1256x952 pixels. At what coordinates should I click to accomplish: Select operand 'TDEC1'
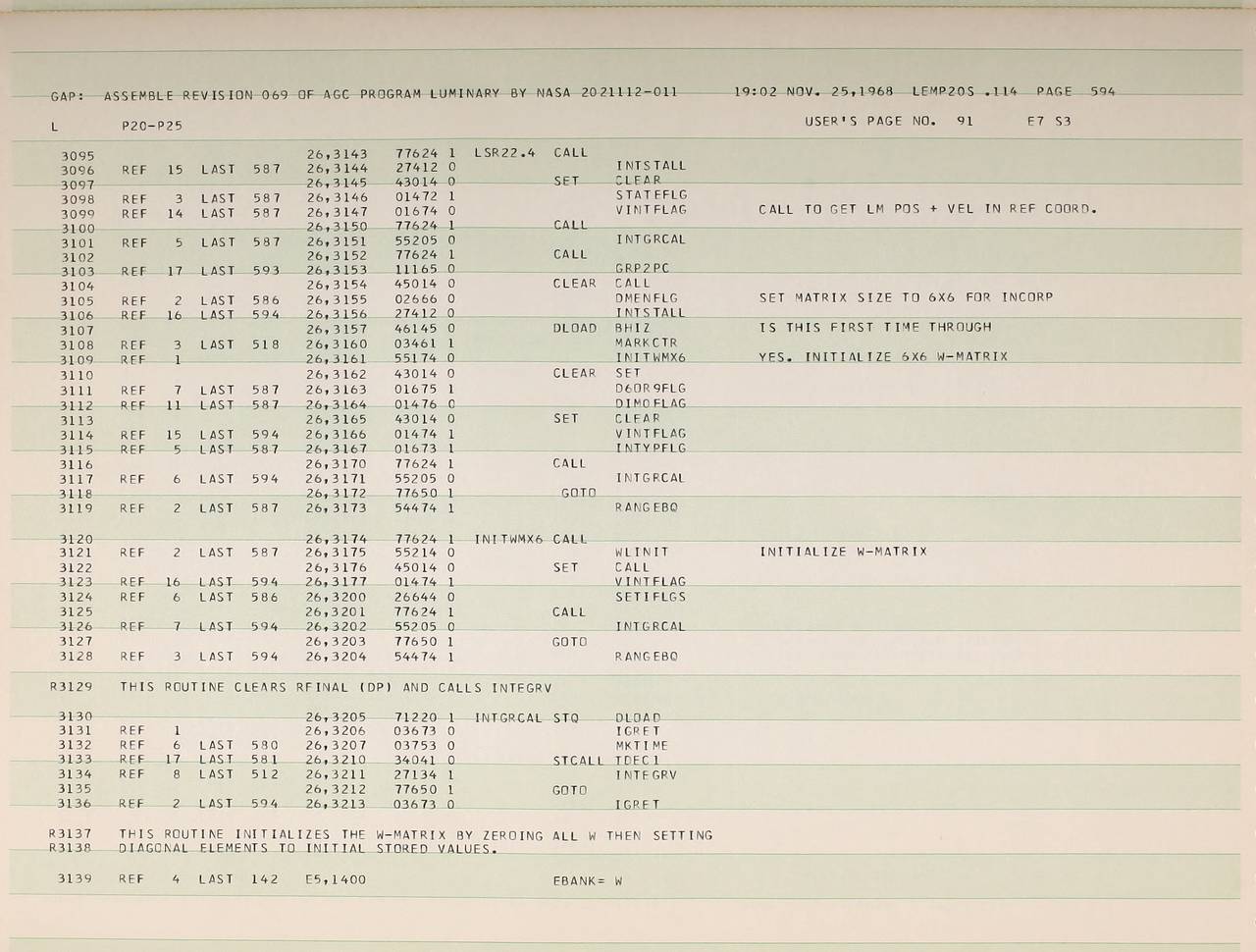638,761
